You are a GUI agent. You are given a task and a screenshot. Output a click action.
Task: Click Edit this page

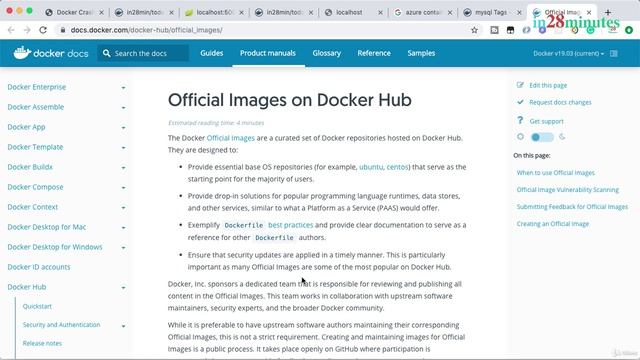point(548,85)
